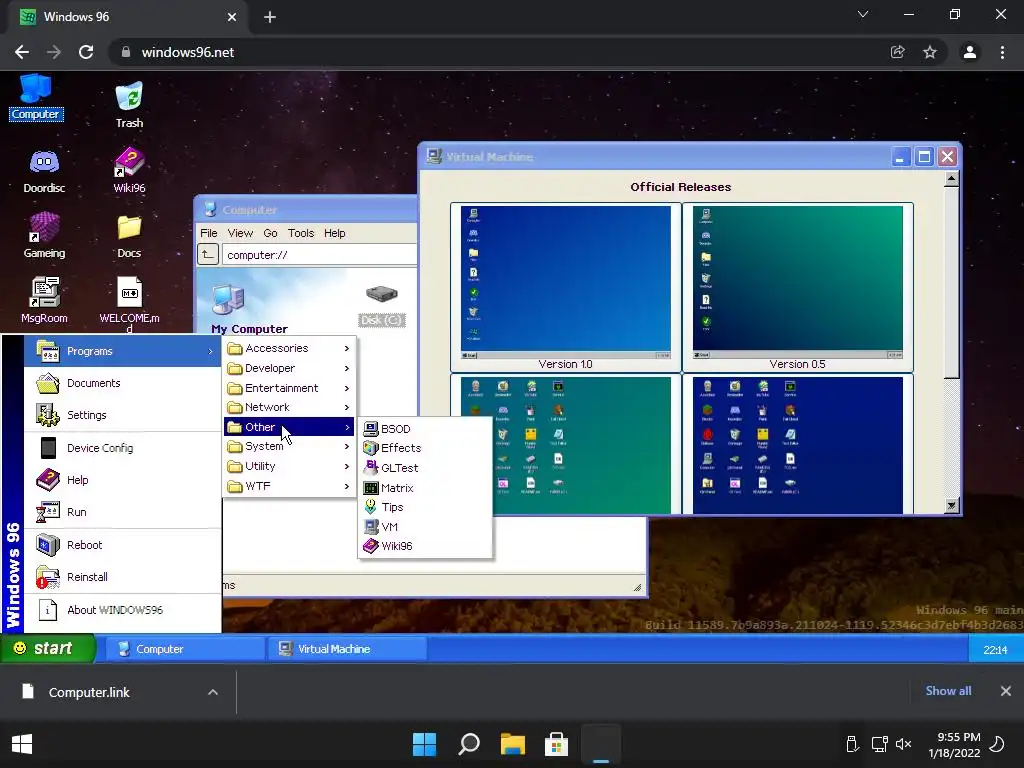The image size is (1024, 768).
Task: Expand the Accessories program folder
Action: (x=289, y=348)
